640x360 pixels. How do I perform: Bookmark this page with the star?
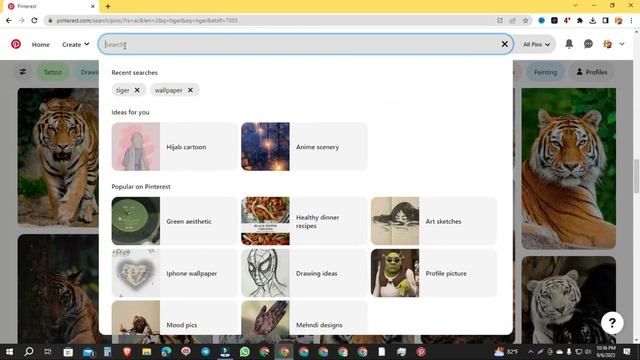[x=525, y=20]
